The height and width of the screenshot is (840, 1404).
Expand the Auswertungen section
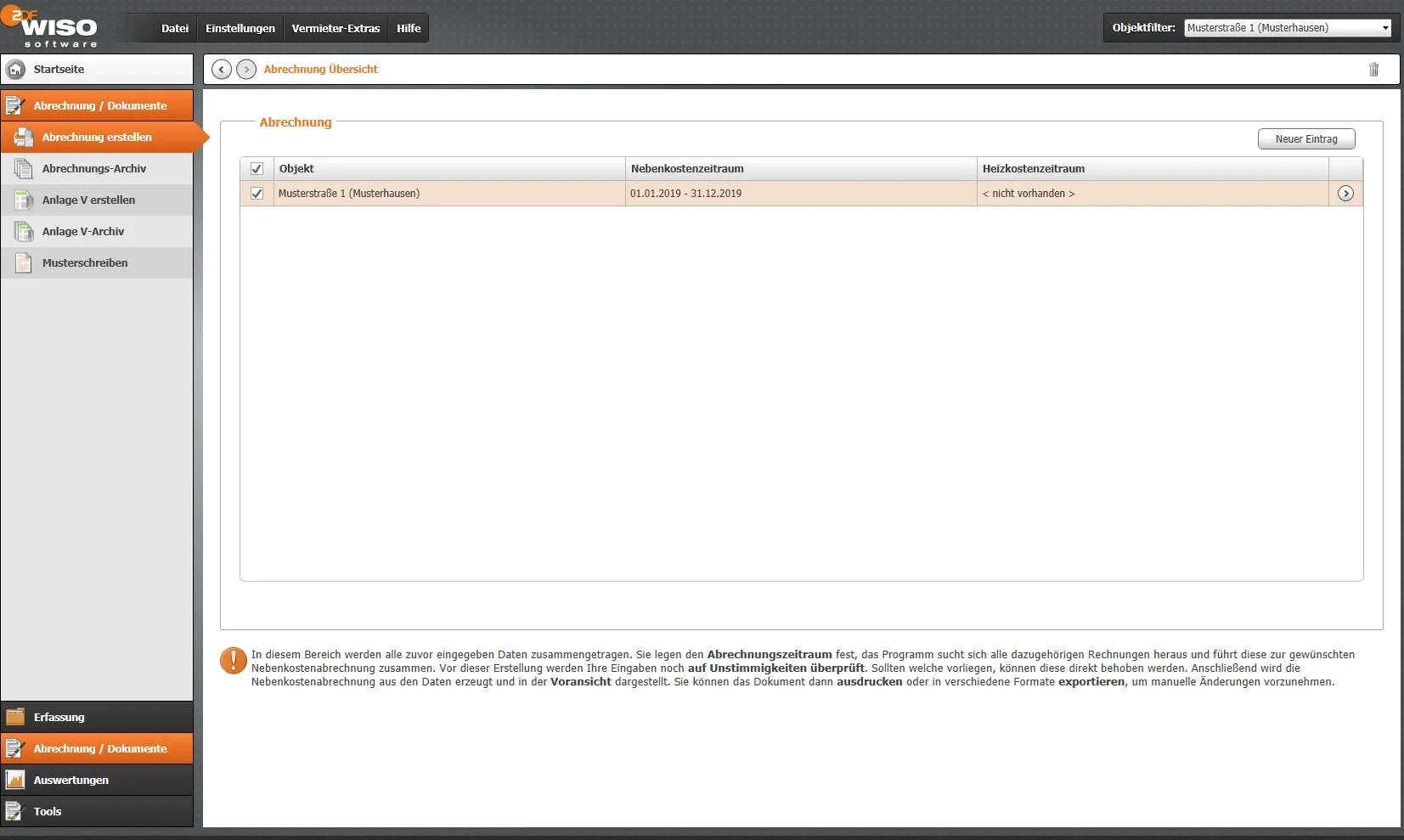tap(71, 781)
